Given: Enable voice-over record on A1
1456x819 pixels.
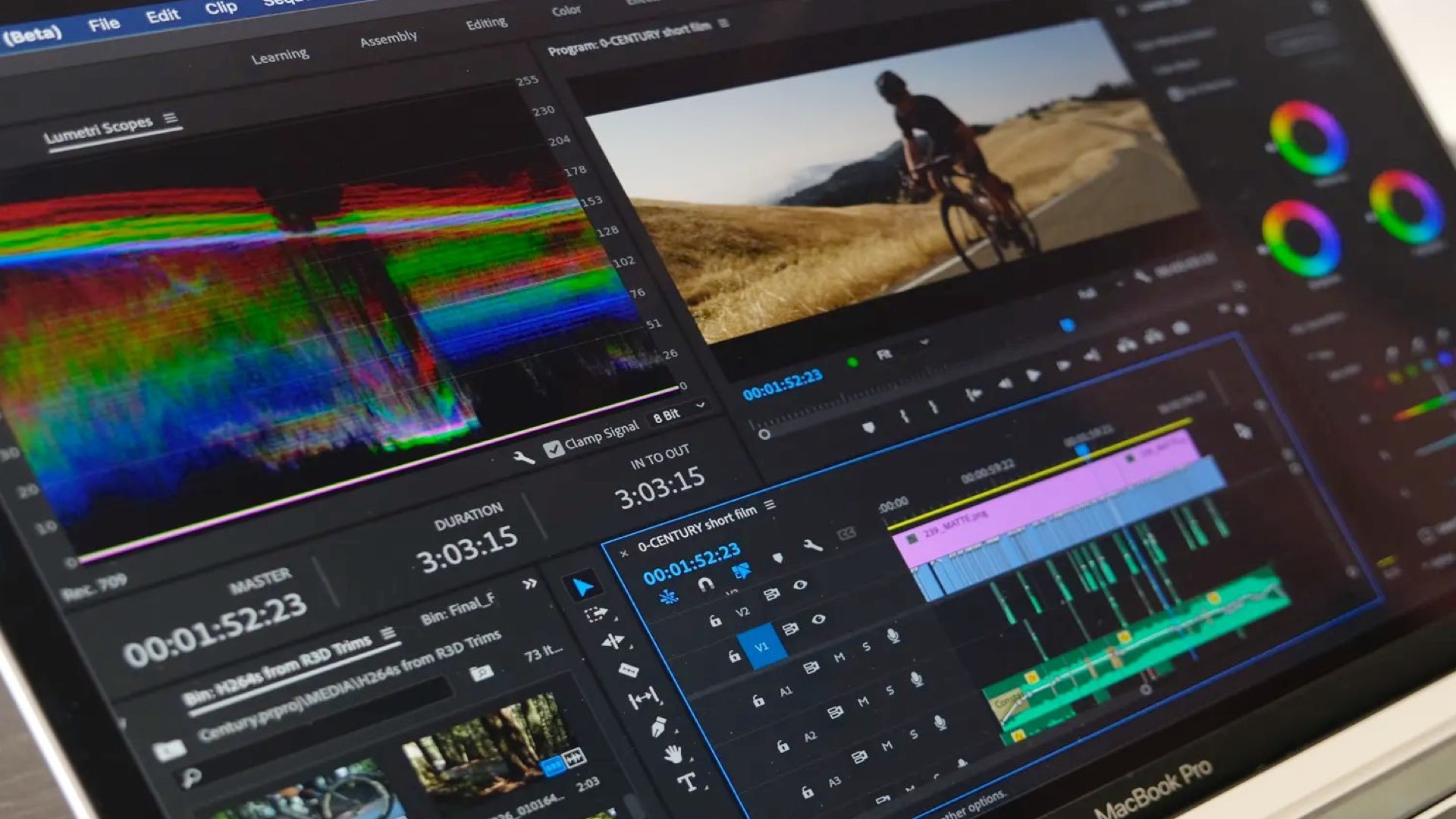Looking at the screenshot, I should 893,635.
